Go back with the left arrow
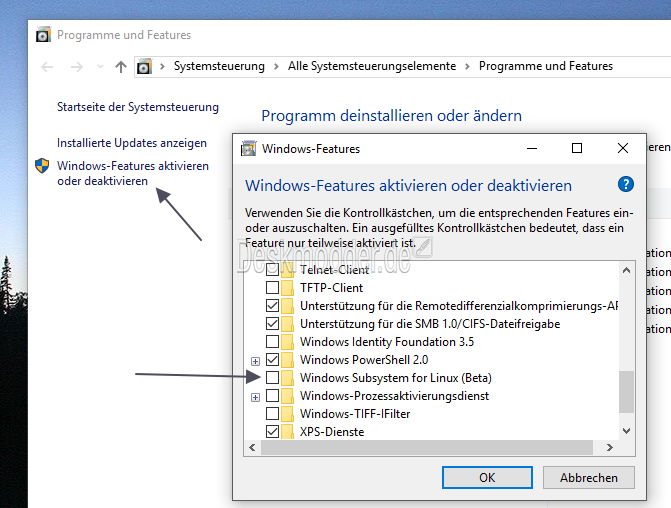The height and width of the screenshot is (508, 671). [x=47, y=67]
